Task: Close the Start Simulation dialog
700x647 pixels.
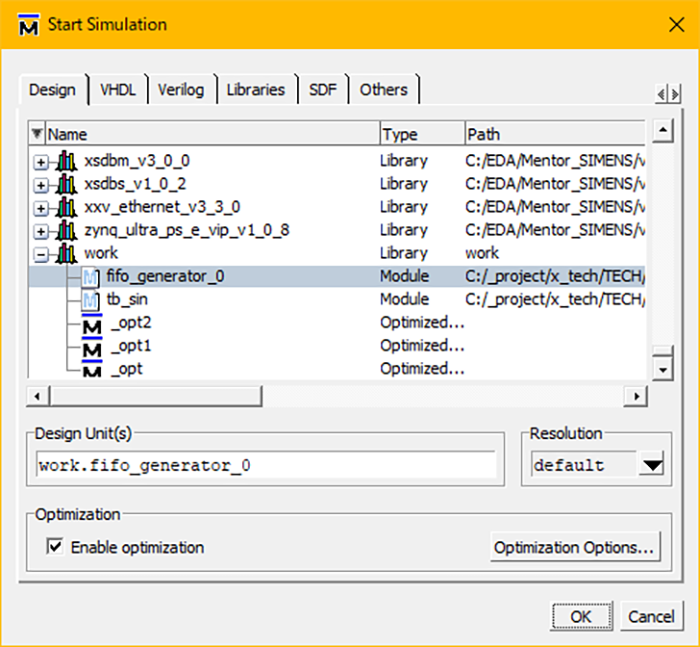Action: click(677, 25)
